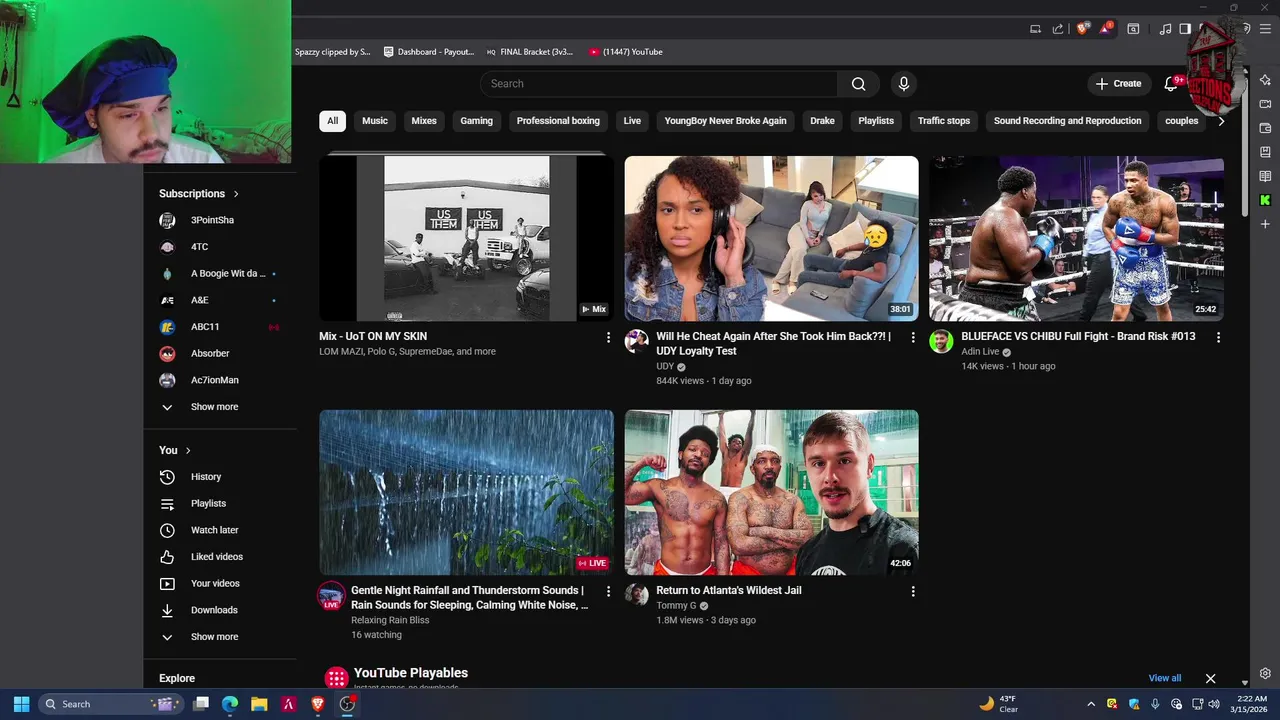Open Microsoft Edge from taskbar
1280x720 pixels.
coord(230,704)
